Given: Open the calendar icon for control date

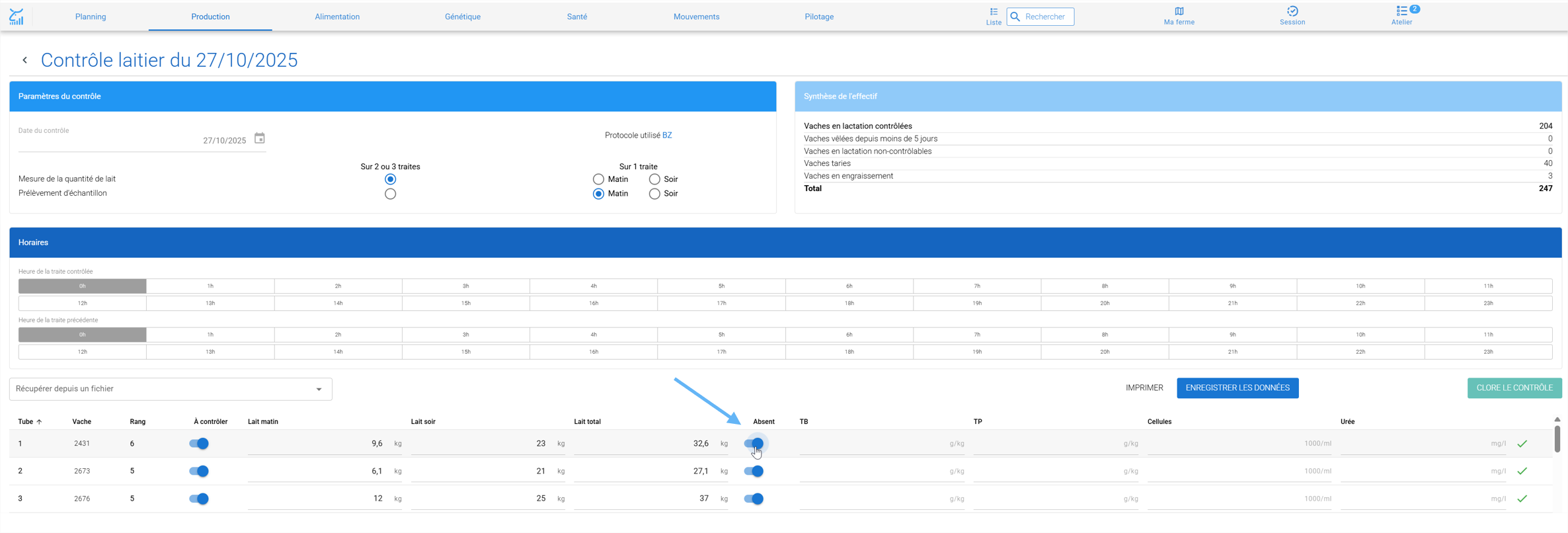Looking at the screenshot, I should (x=260, y=138).
